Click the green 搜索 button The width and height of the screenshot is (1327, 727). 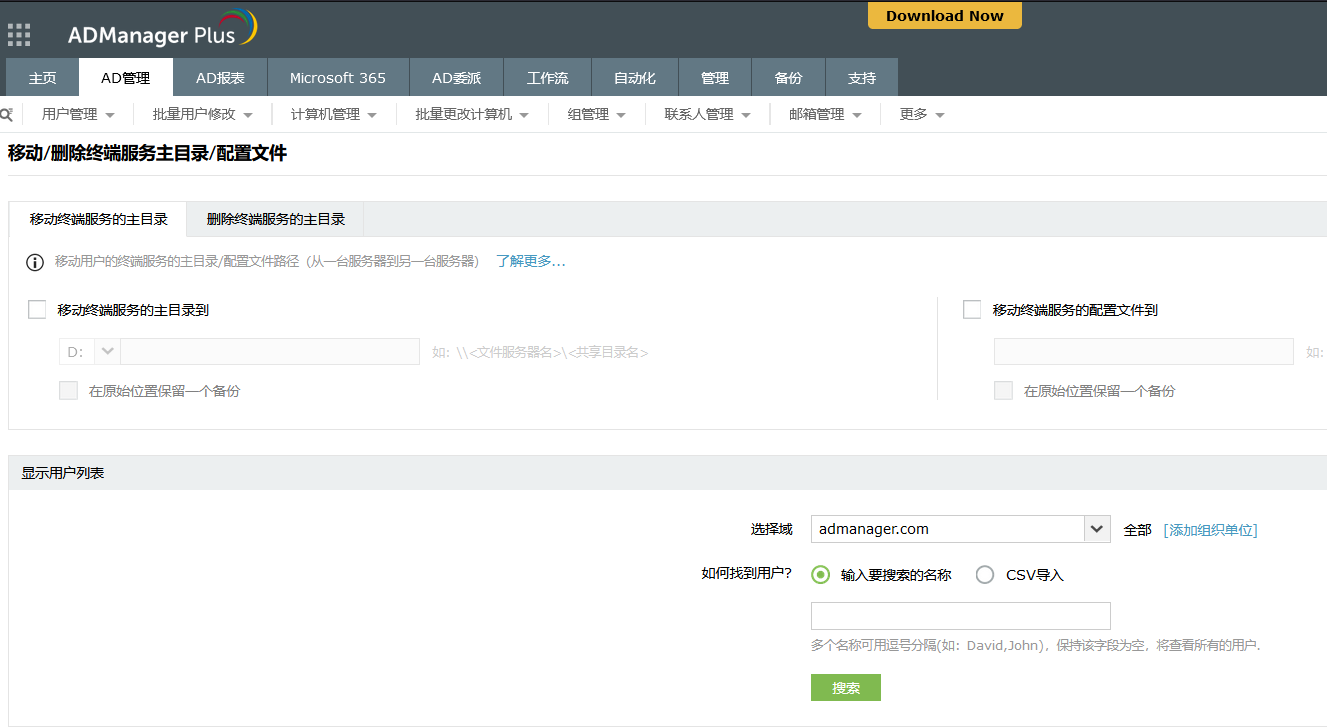tap(845, 688)
